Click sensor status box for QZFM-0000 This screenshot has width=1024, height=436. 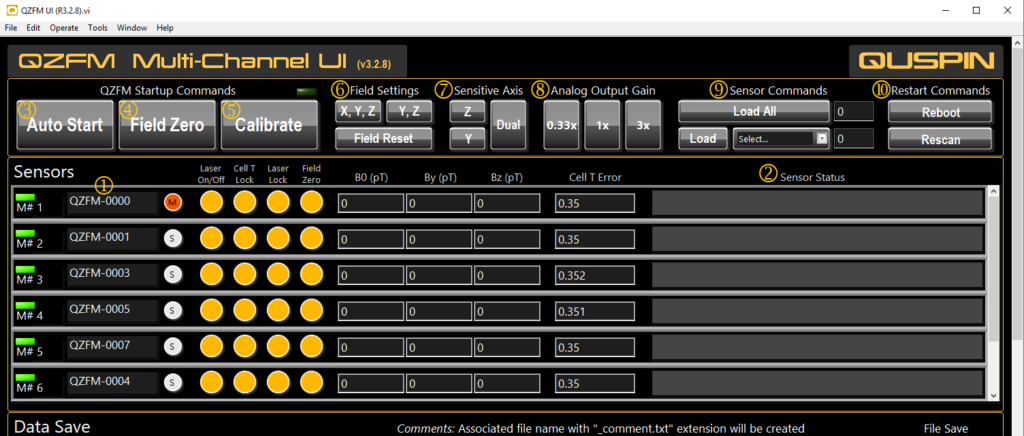pos(817,204)
